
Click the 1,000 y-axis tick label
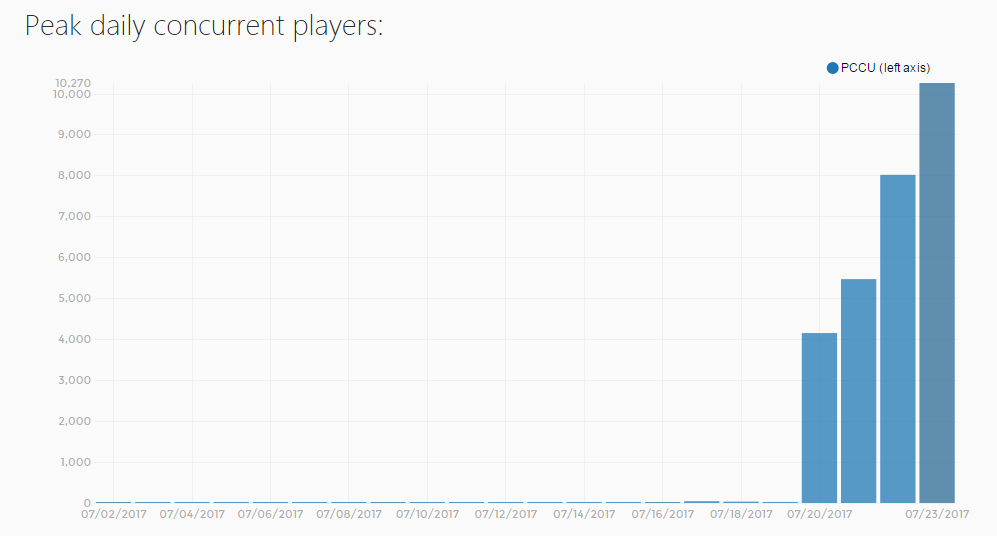tap(76, 462)
